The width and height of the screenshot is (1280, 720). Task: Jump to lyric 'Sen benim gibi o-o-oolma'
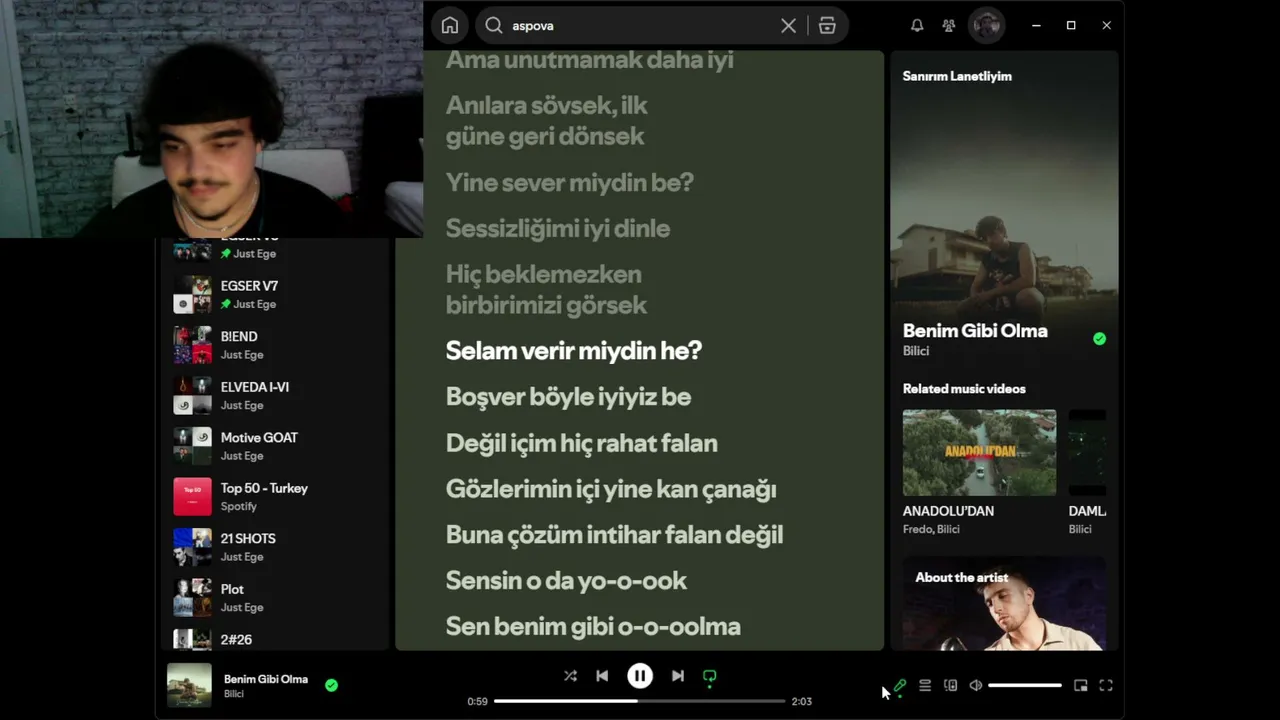click(x=593, y=627)
